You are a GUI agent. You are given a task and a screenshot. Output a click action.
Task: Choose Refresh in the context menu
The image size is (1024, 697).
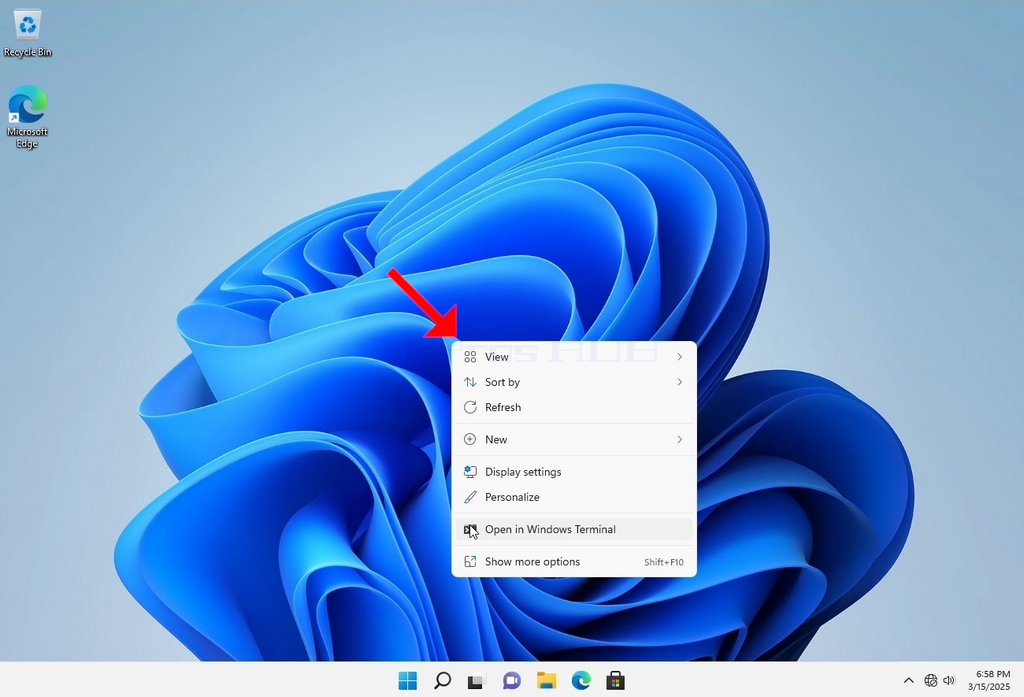(x=574, y=407)
